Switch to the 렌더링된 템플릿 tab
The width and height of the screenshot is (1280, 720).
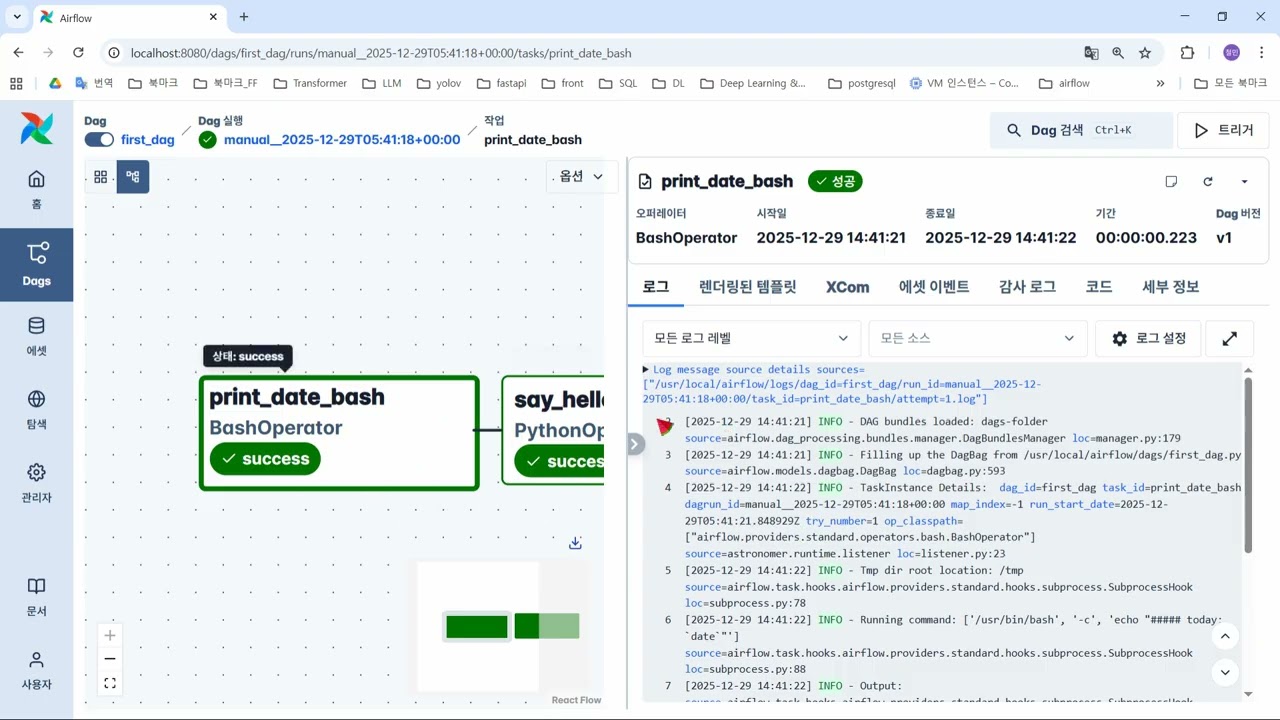tap(748, 287)
